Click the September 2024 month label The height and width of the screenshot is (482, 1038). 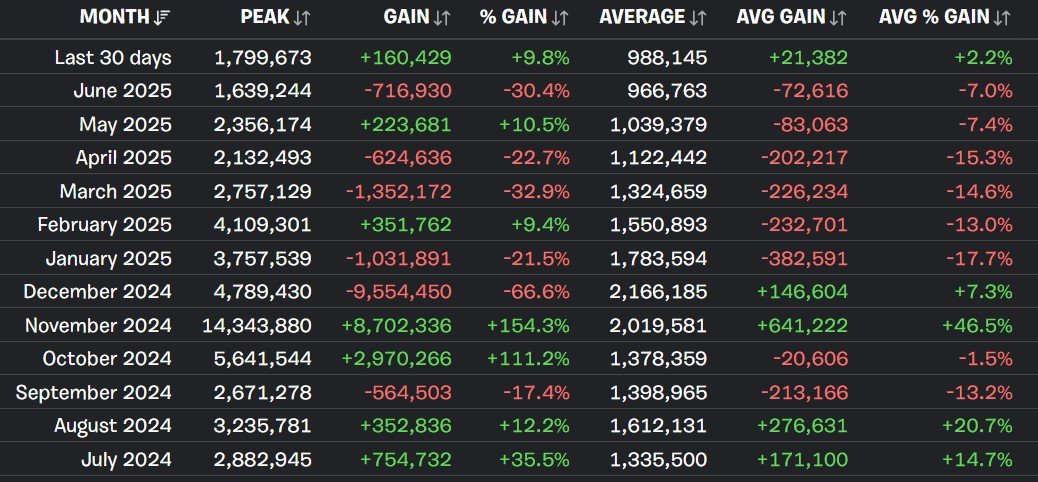[94, 393]
